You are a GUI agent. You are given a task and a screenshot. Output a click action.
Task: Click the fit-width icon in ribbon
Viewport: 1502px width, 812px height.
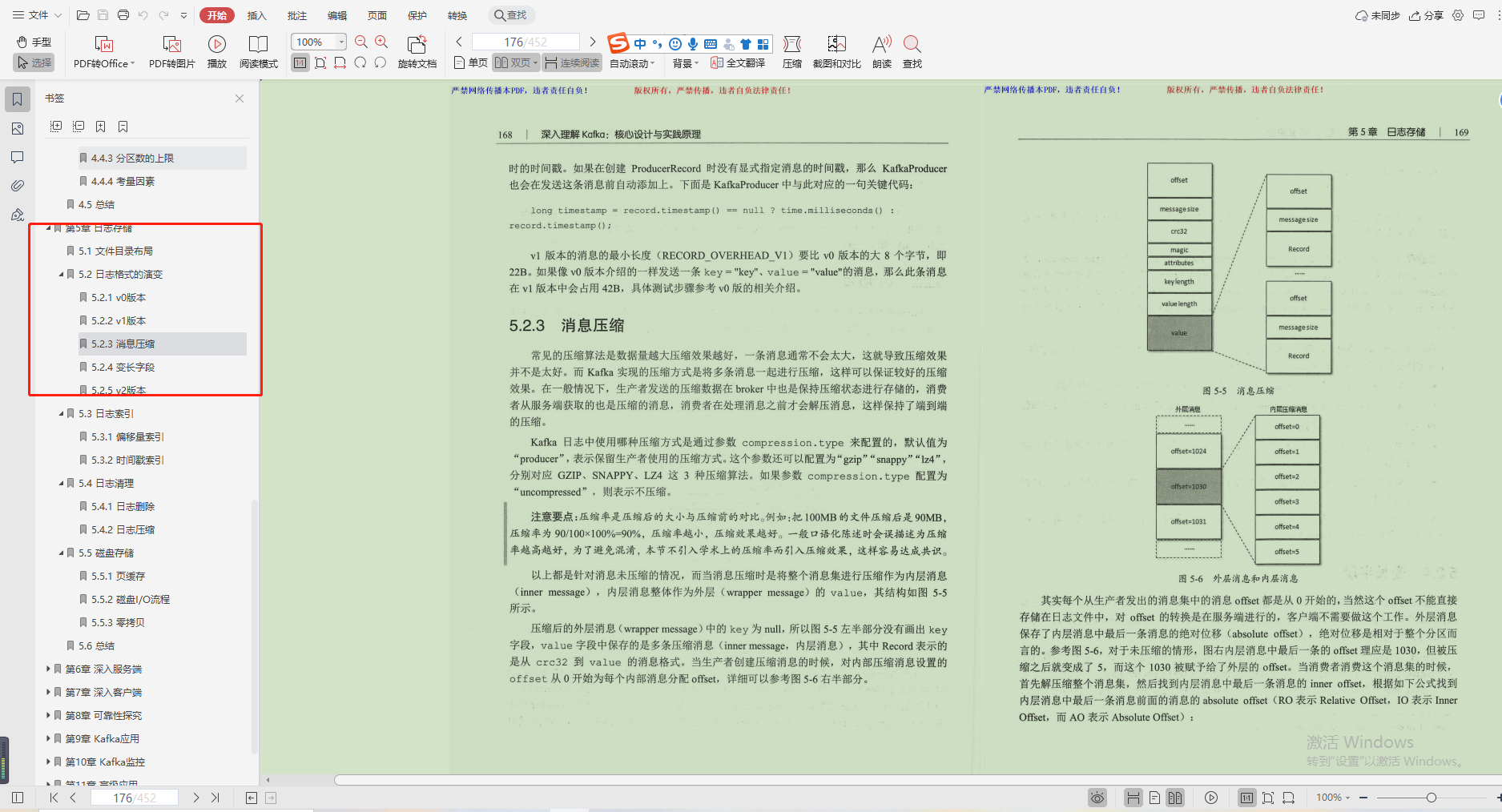click(340, 62)
